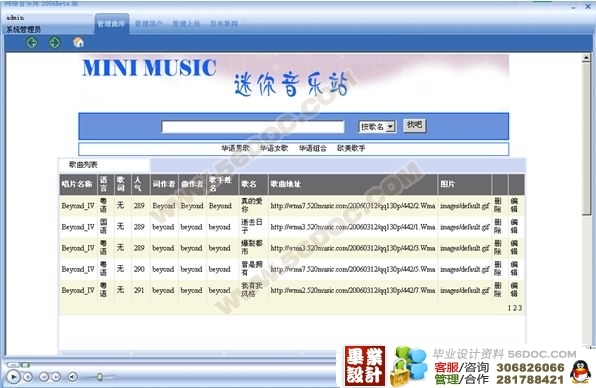Screen dimensions: 596x388
Task: Switch to the 管理用户 tab
Action: point(148,24)
